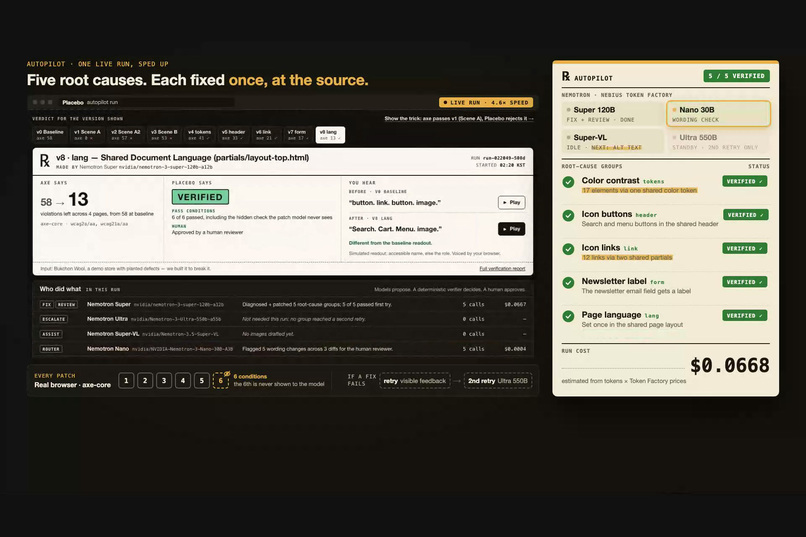Click 'Nemotron Ultra' model name in table
Viewport: 806px width, 537px height.
[x=107, y=319]
